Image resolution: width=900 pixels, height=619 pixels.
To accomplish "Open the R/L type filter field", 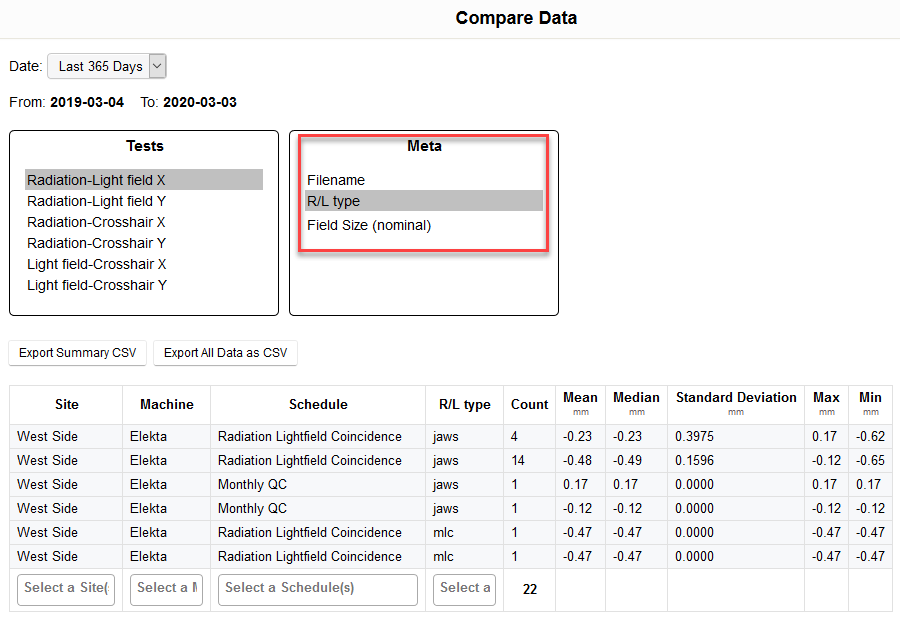I will (x=464, y=588).
